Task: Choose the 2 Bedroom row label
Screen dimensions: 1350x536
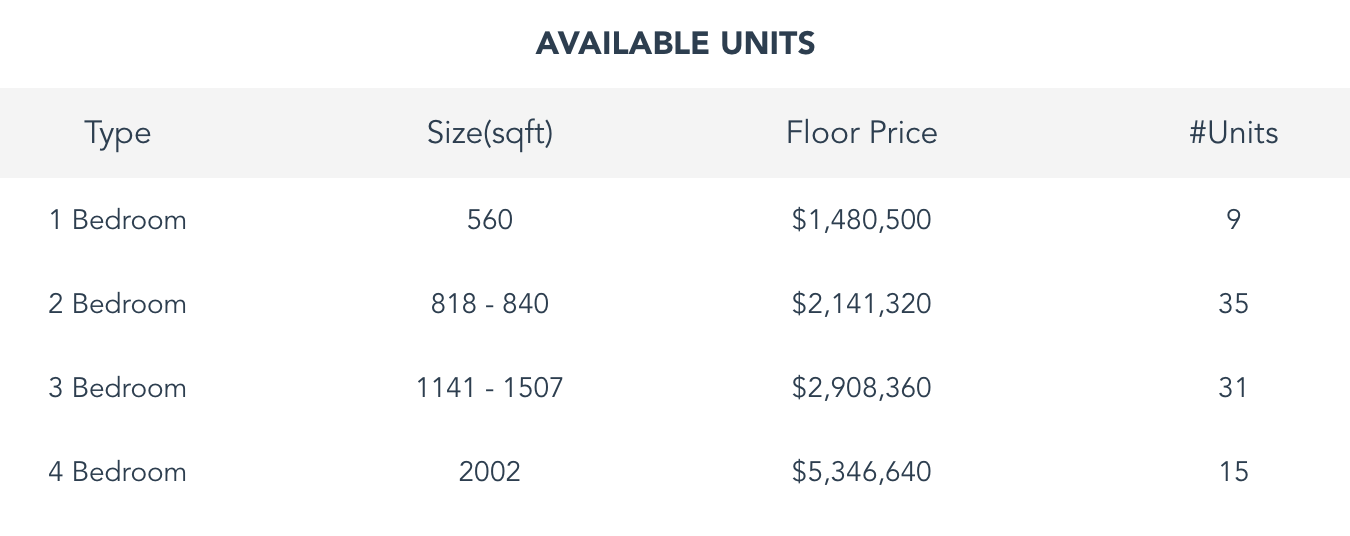Action: 117,304
